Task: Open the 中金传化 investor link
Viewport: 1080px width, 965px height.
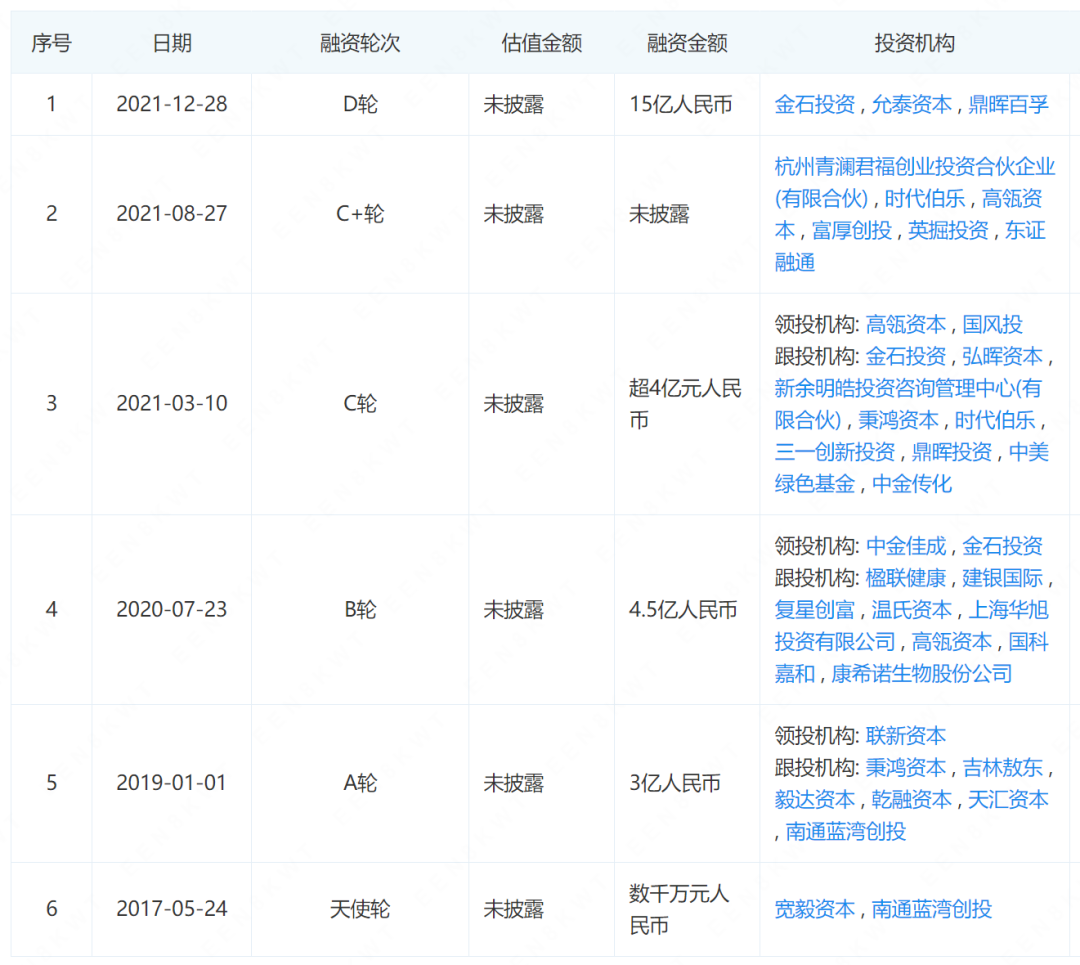Action: click(911, 484)
